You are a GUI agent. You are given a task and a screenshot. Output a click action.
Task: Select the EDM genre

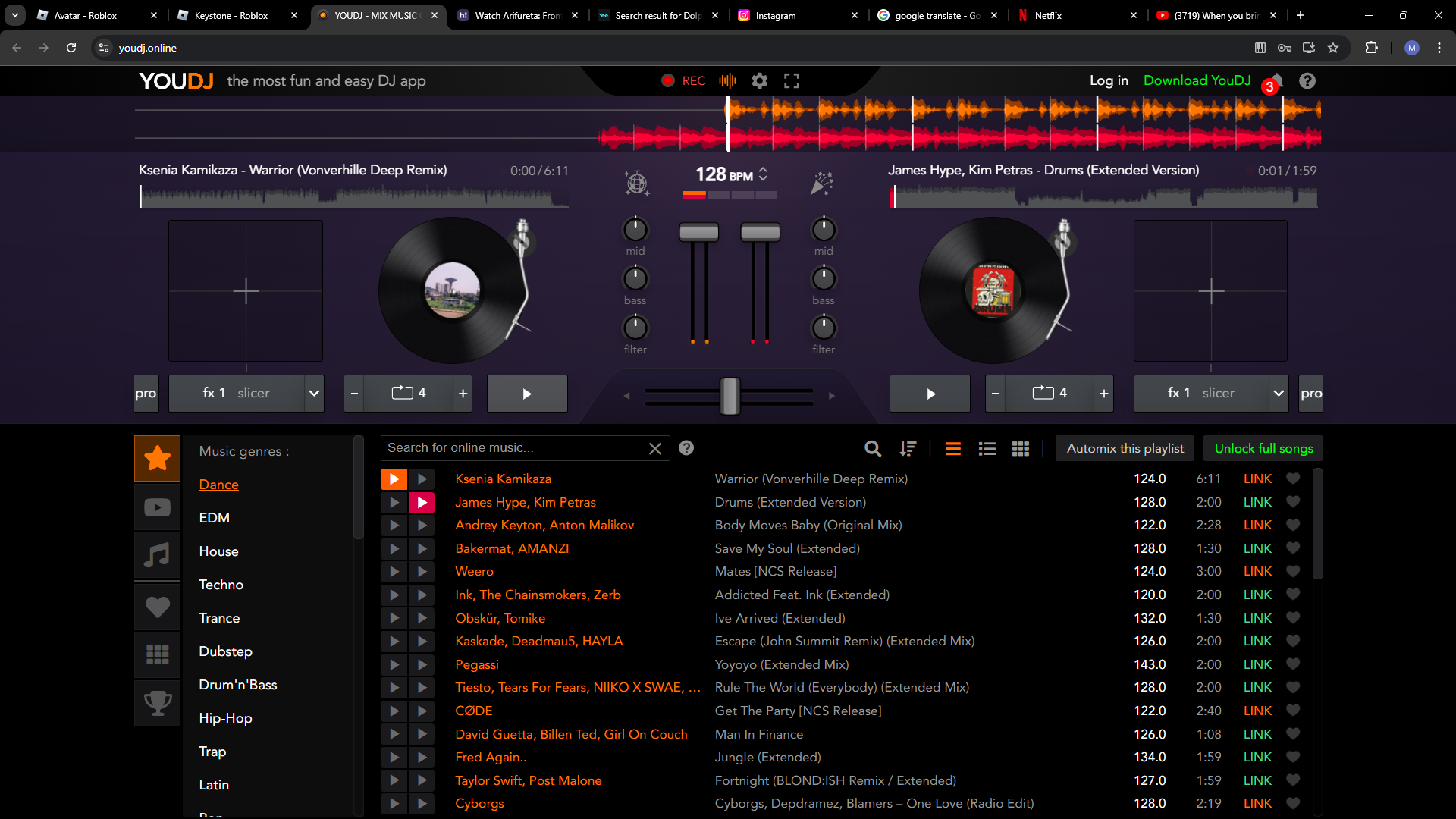214,518
